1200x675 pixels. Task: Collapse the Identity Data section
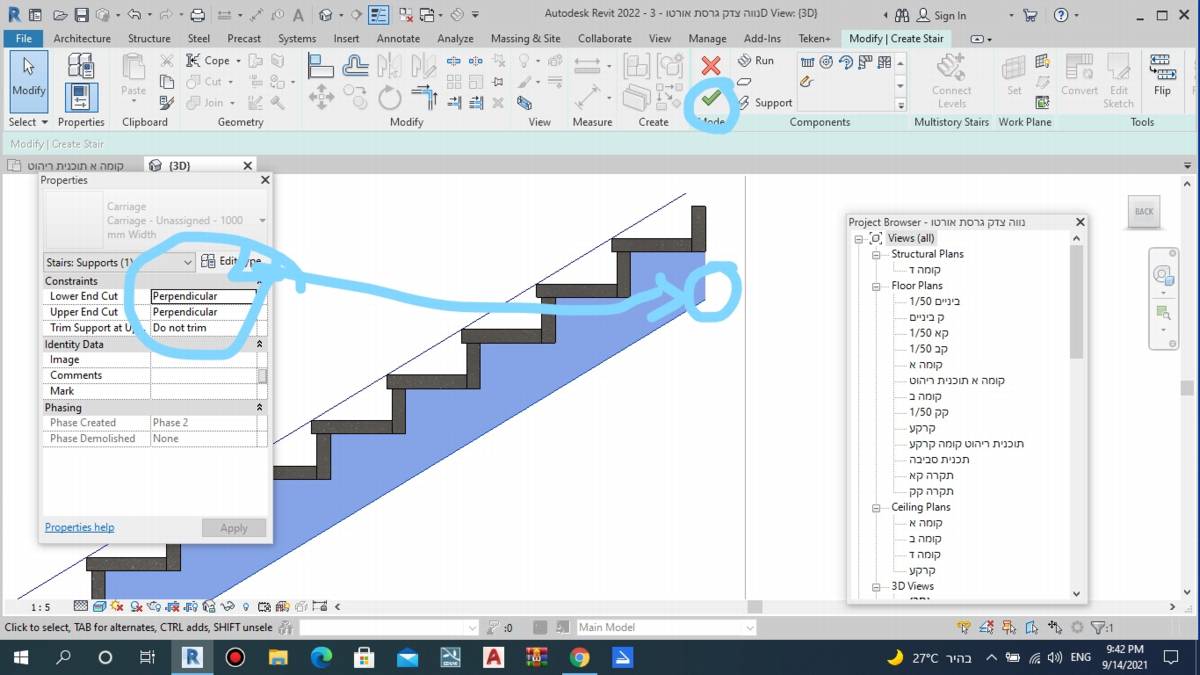[x=260, y=344]
